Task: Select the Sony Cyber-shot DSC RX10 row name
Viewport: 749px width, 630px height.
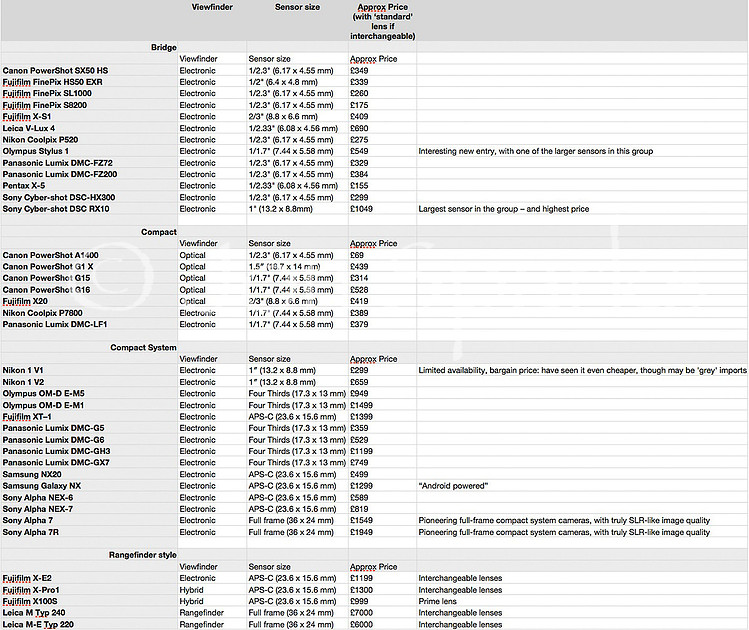Action: (x=60, y=209)
